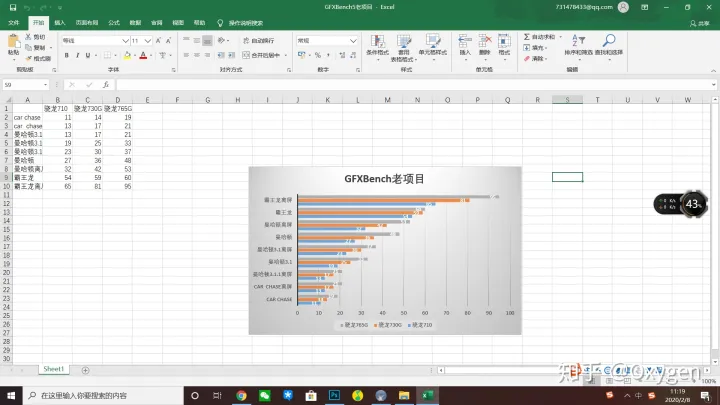This screenshot has height=405, width=720.
Task: Click the Orientation text angle icon
Action: tap(221, 40)
